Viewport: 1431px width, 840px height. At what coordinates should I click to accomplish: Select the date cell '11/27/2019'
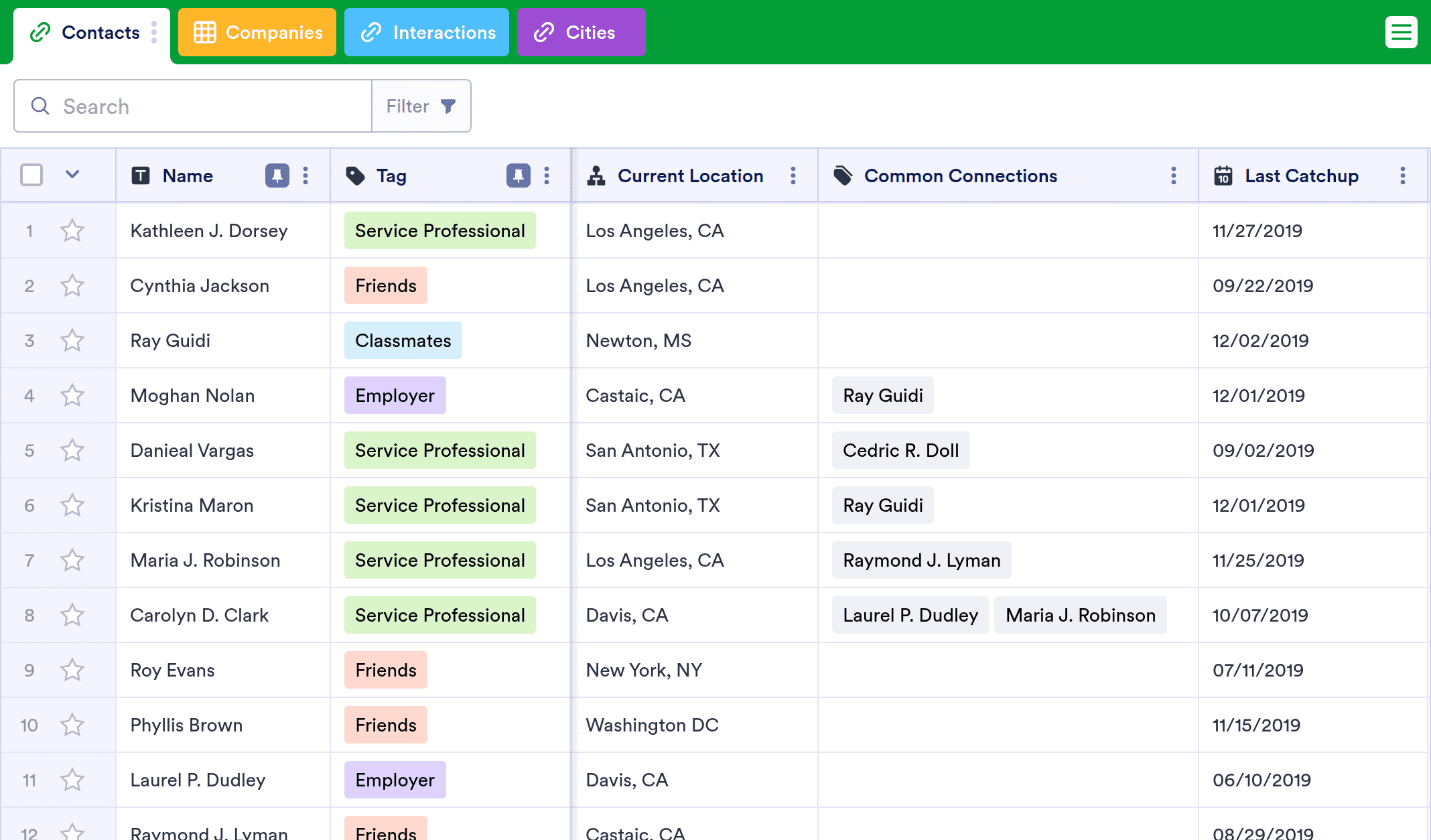[x=1313, y=230]
